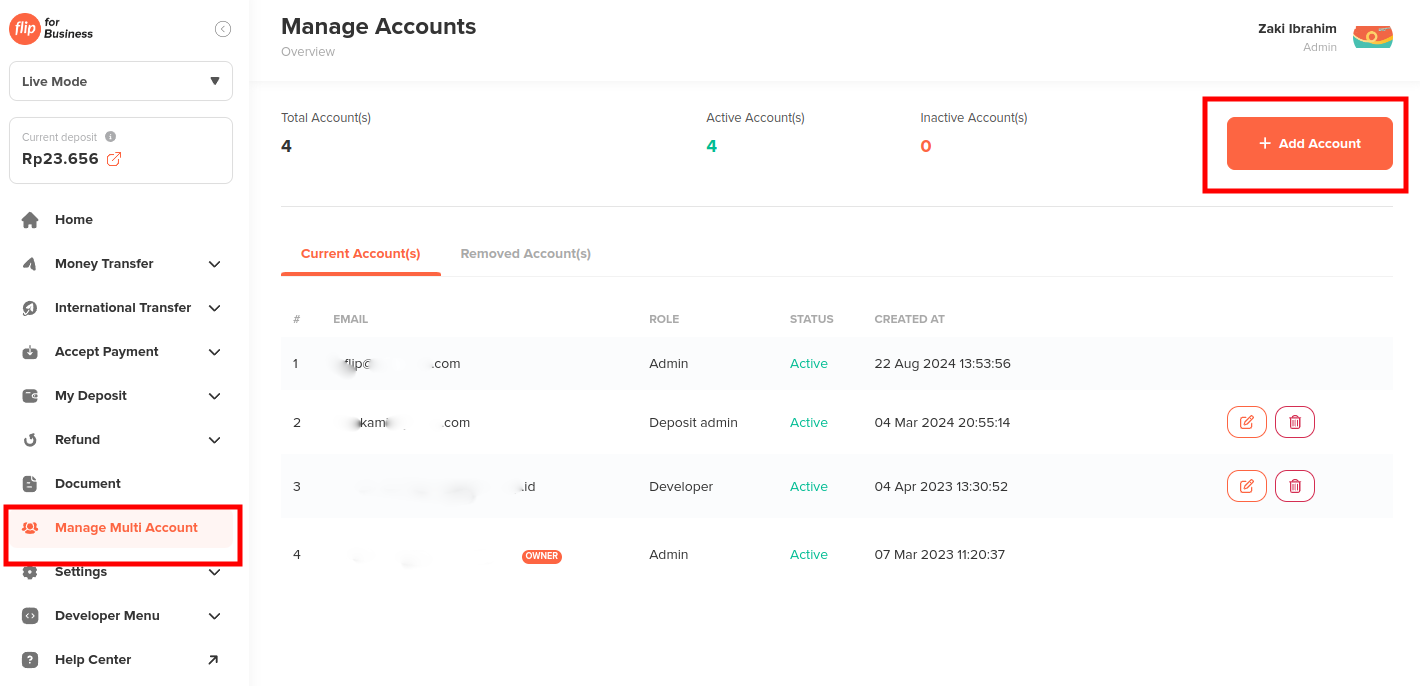
Task: Select the Refund icon in the sidebar
Action: [x=31, y=439]
